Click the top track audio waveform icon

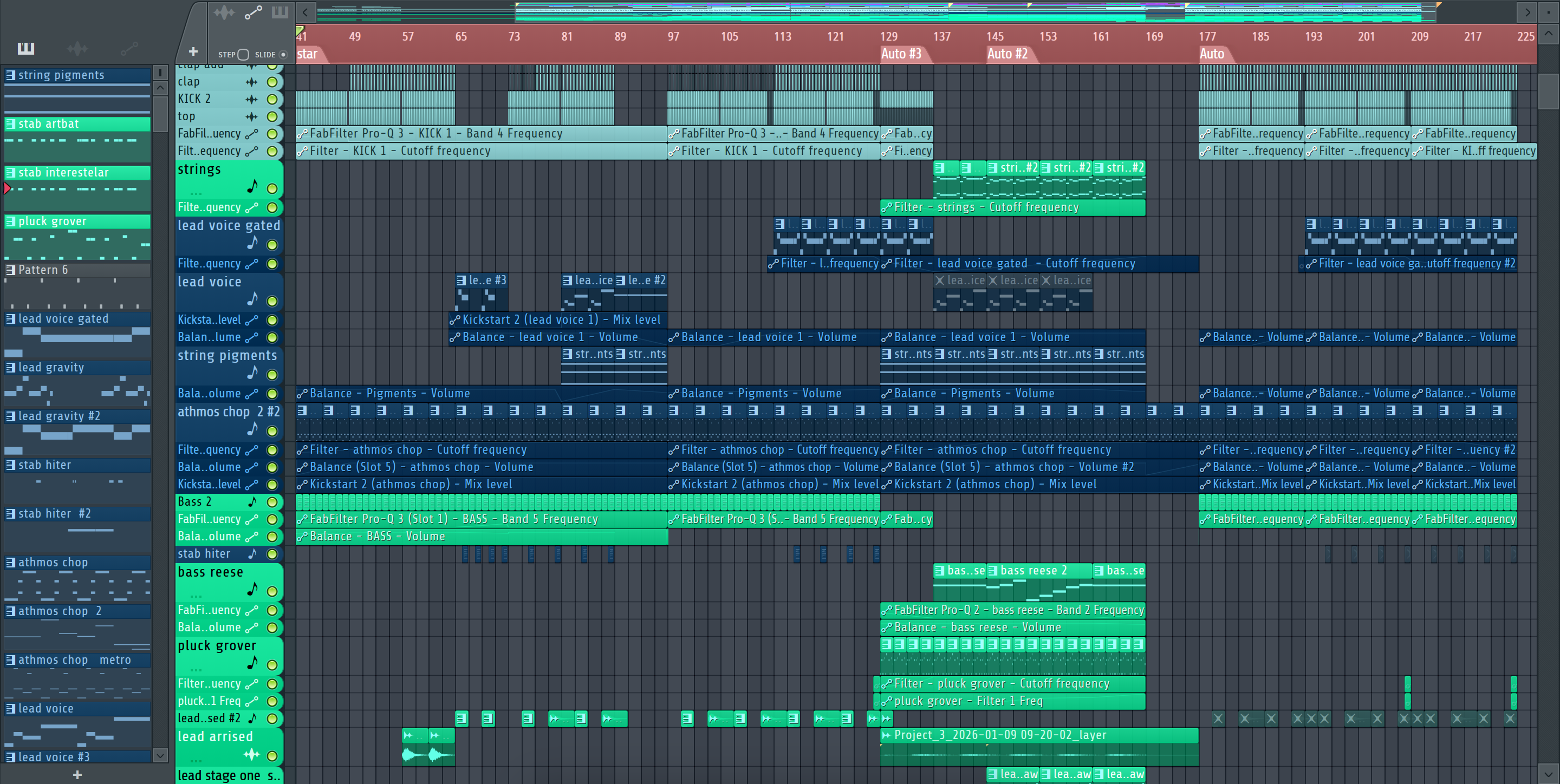pyautogui.click(x=252, y=117)
